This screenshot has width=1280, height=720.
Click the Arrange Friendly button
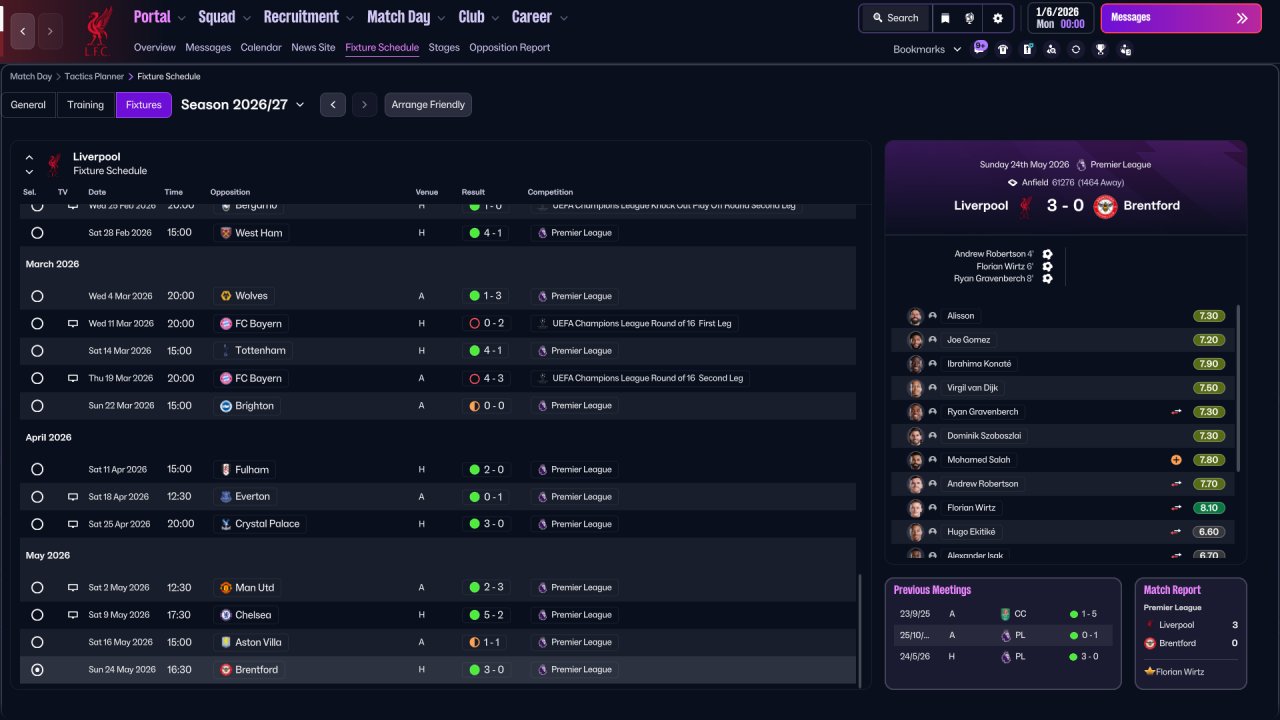pyautogui.click(x=428, y=105)
